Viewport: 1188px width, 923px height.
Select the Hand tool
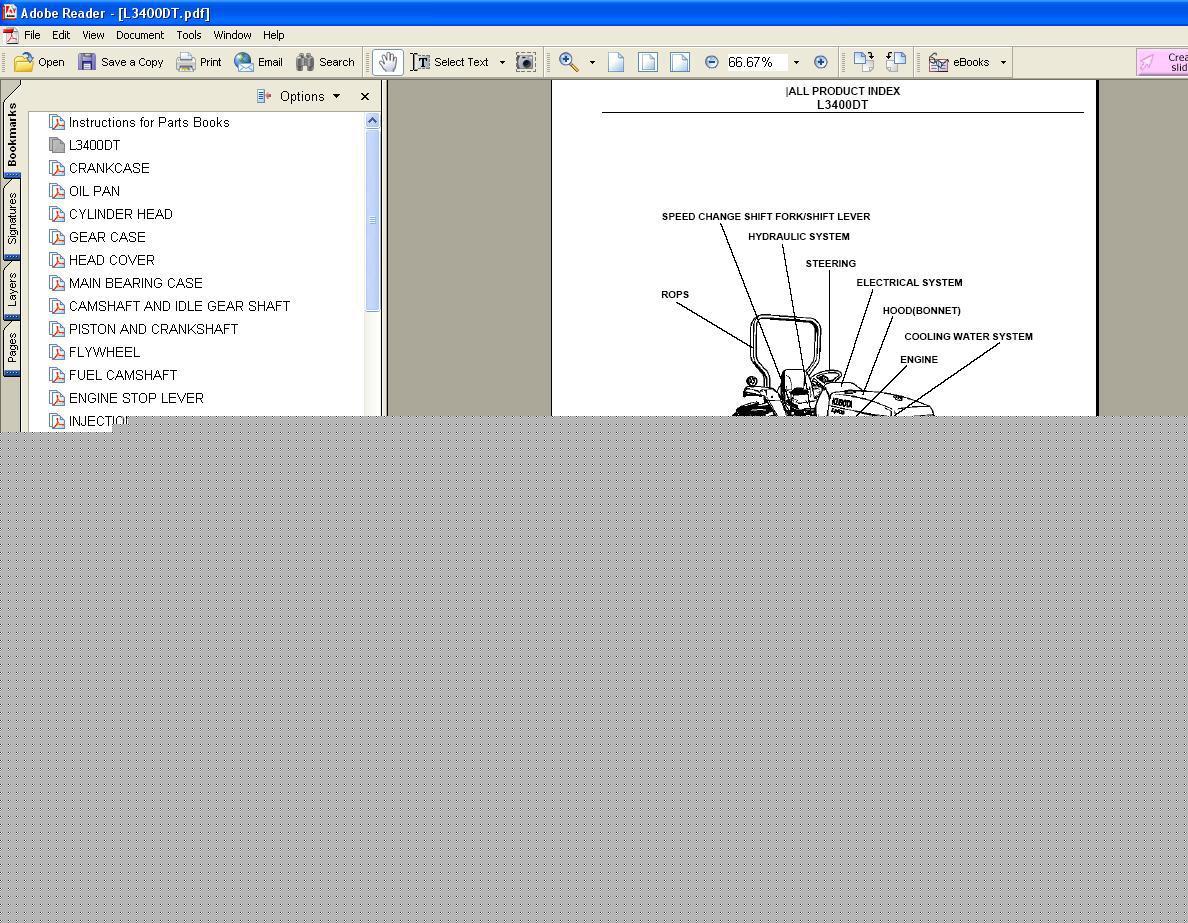pyautogui.click(x=388, y=62)
